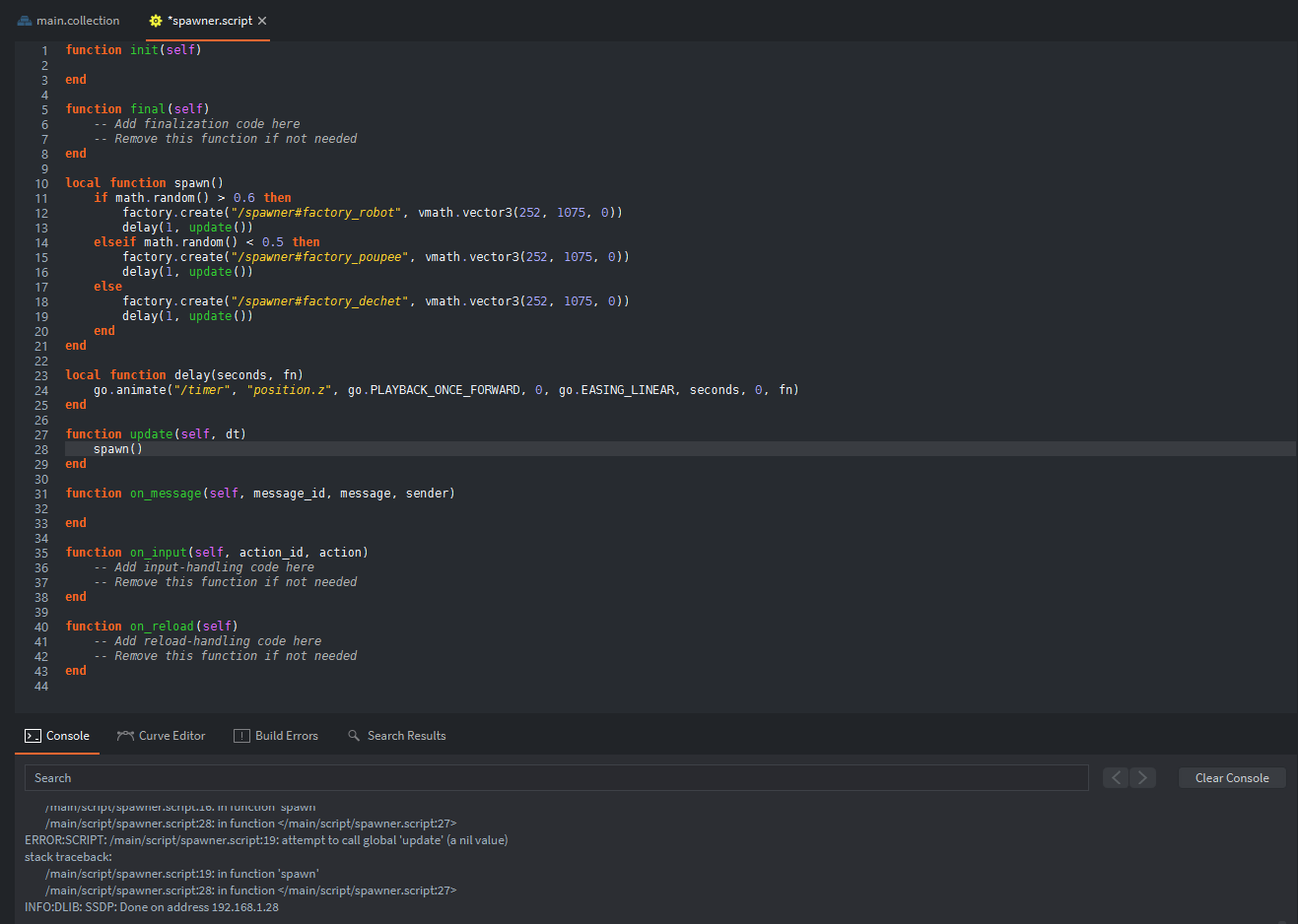This screenshot has width=1298, height=924.
Task: Open the Curve Editor tab
Action: (x=162, y=736)
